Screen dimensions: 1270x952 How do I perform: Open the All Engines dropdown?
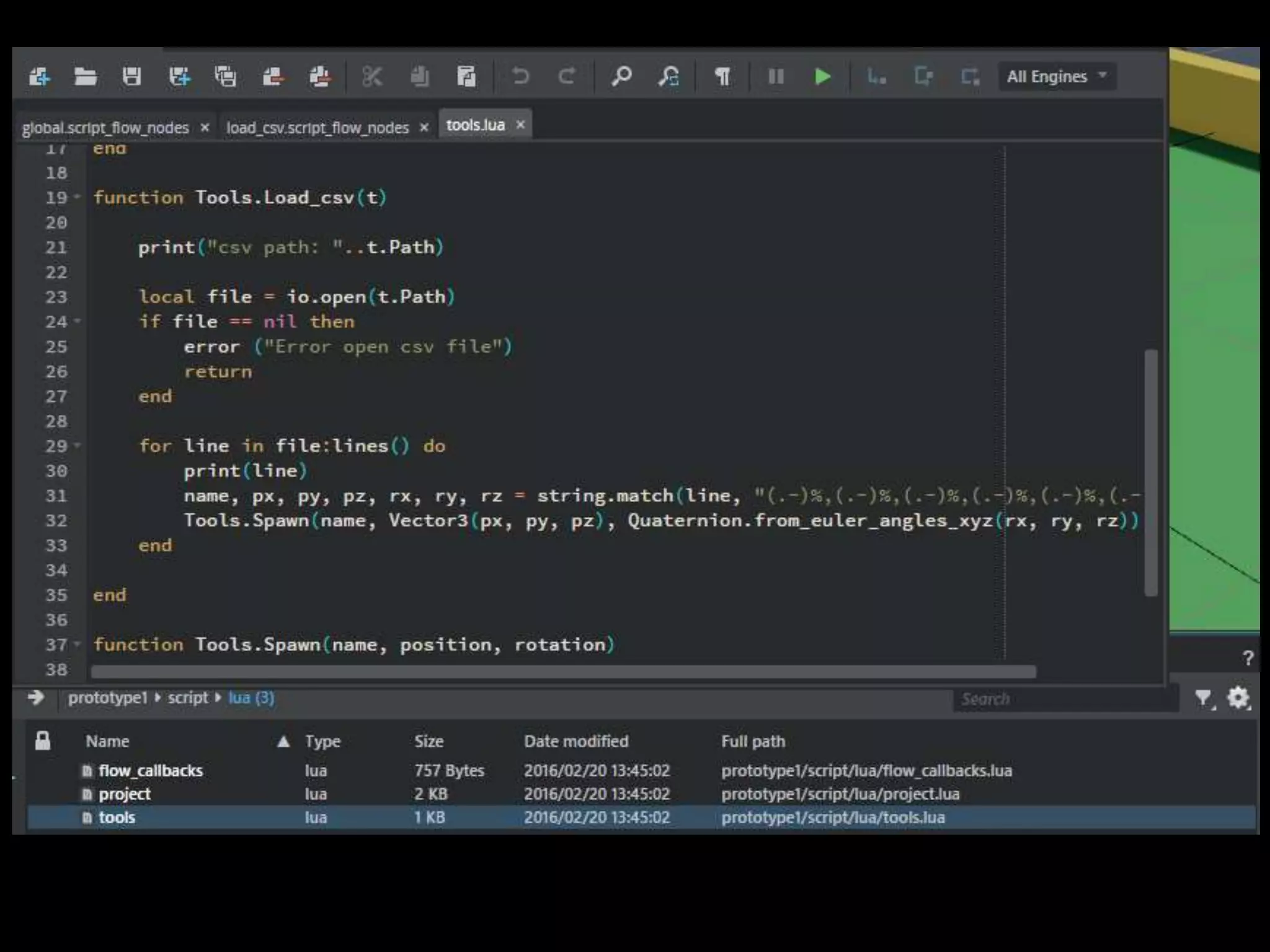point(1057,77)
